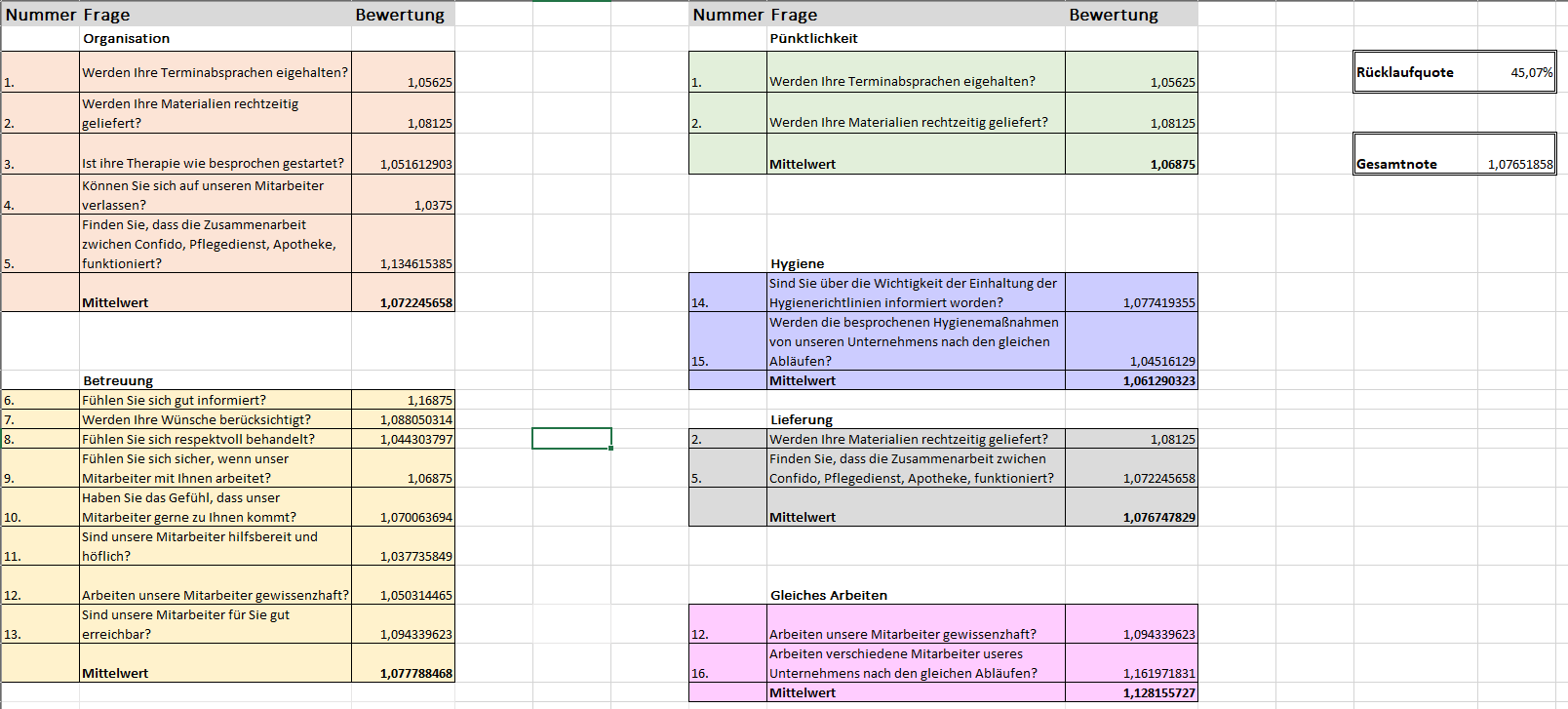Select the Hygiene Mittelwert value 1,061290323

[x=1131, y=380]
